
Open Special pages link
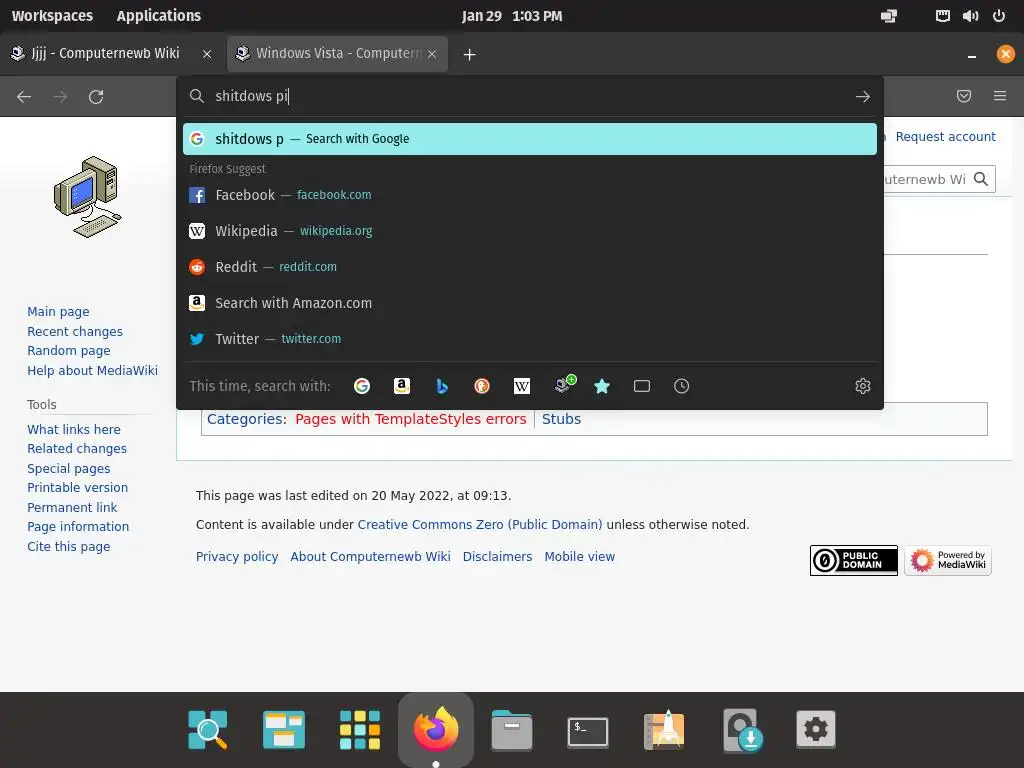pyautogui.click(x=69, y=468)
